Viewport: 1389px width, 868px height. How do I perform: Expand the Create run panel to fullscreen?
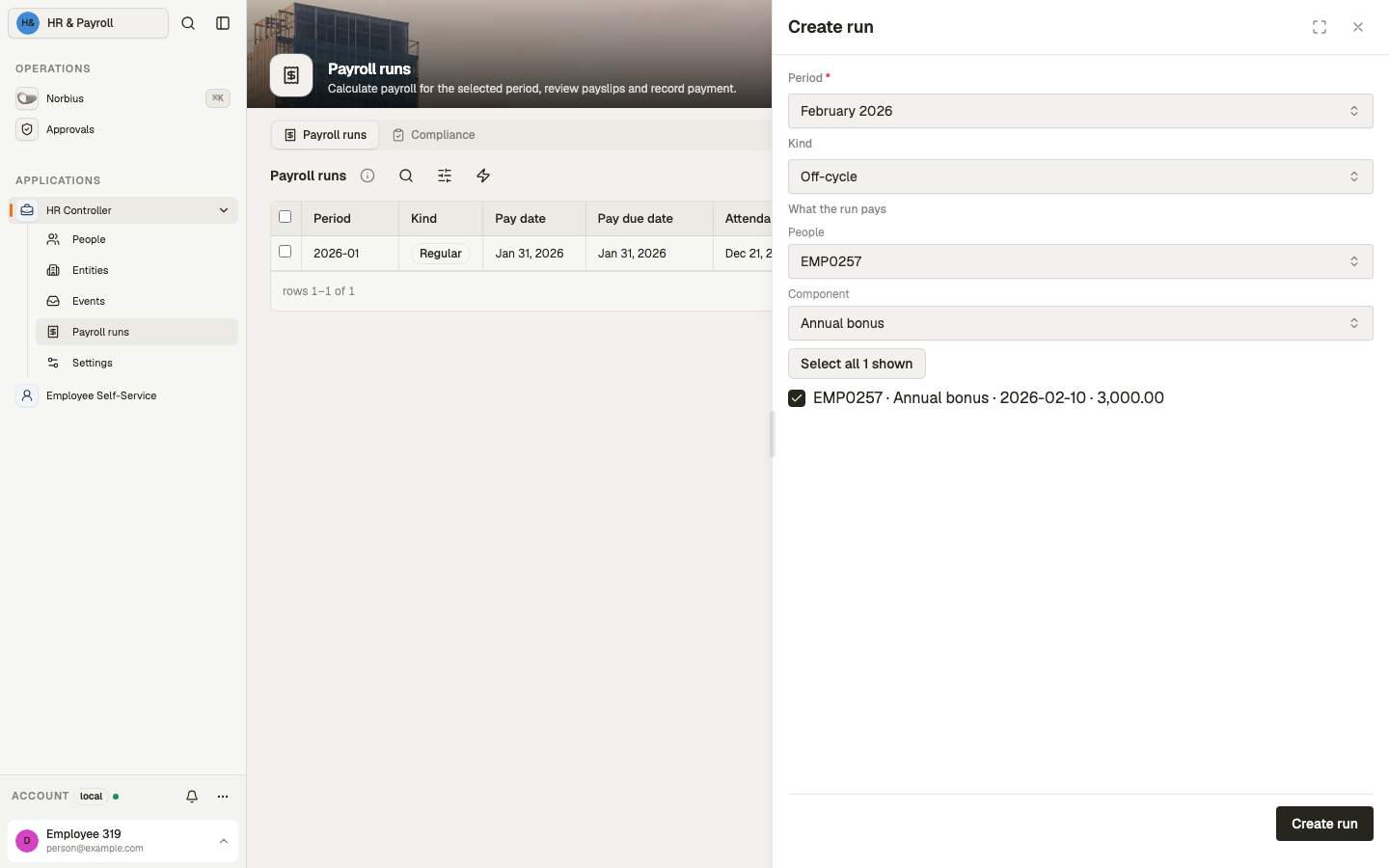pos(1320,27)
